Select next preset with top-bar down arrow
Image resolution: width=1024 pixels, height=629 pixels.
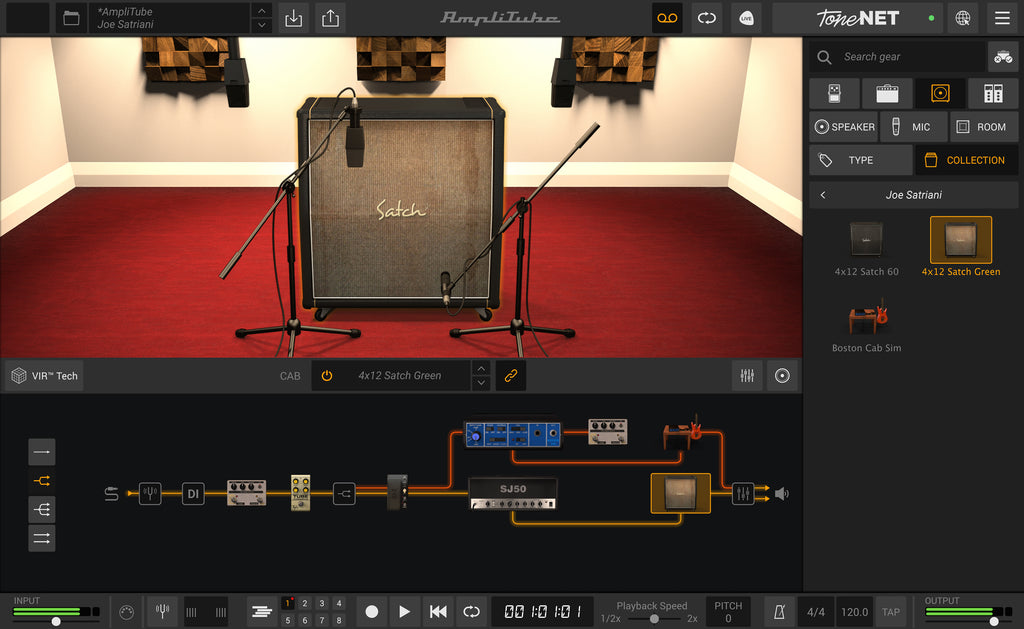261,25
